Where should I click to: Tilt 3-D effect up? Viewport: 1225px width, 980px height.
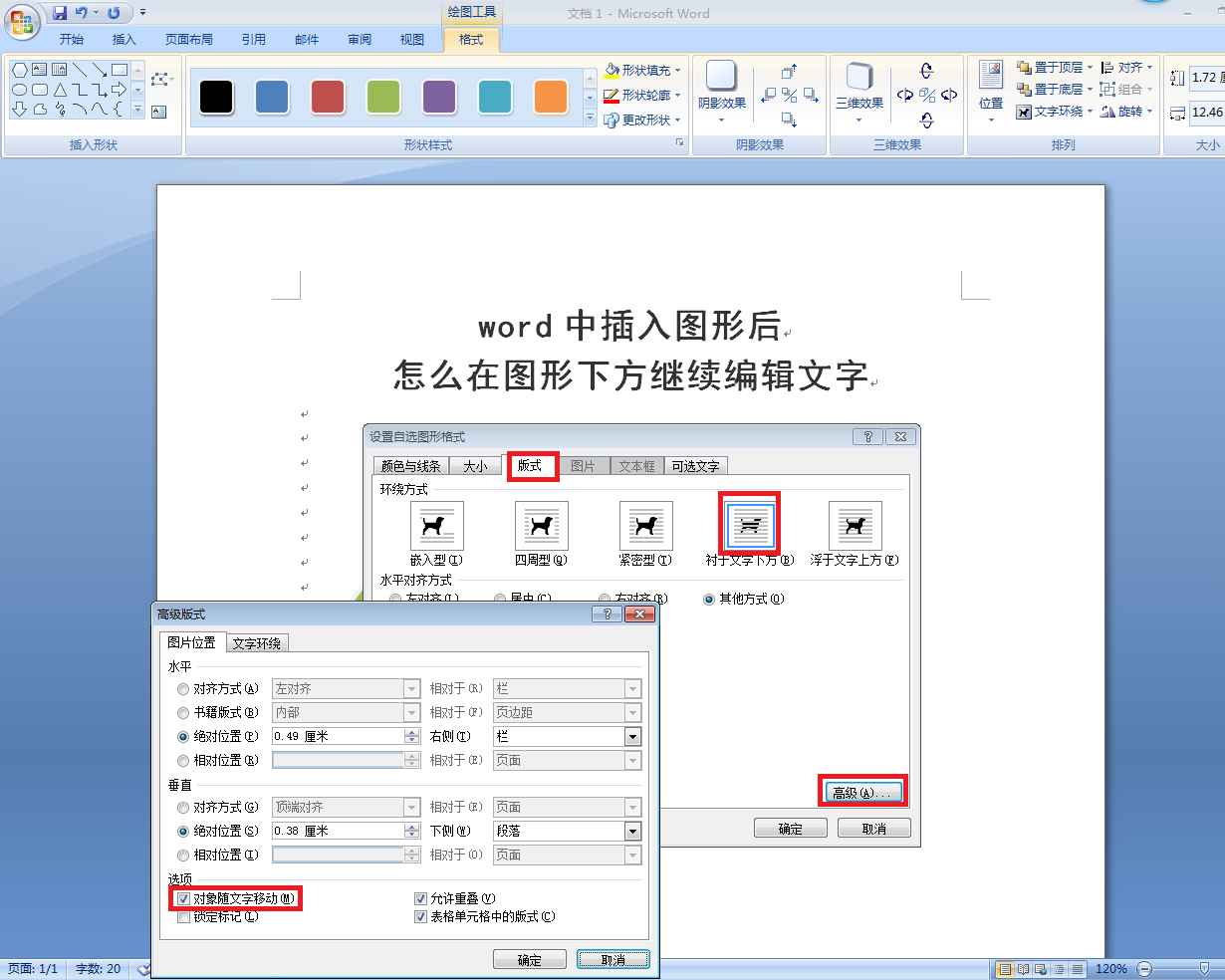[x=926, y=72]
